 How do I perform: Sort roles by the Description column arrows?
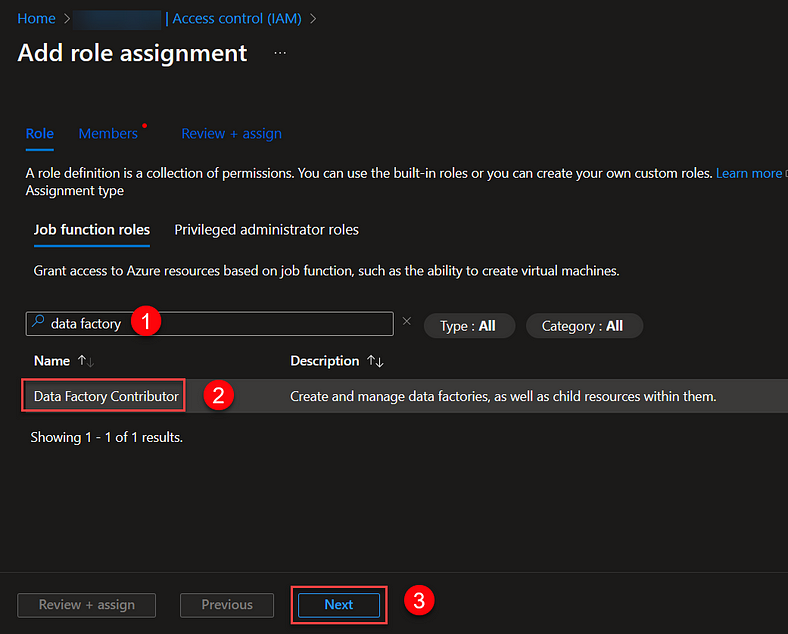[375, 361]
